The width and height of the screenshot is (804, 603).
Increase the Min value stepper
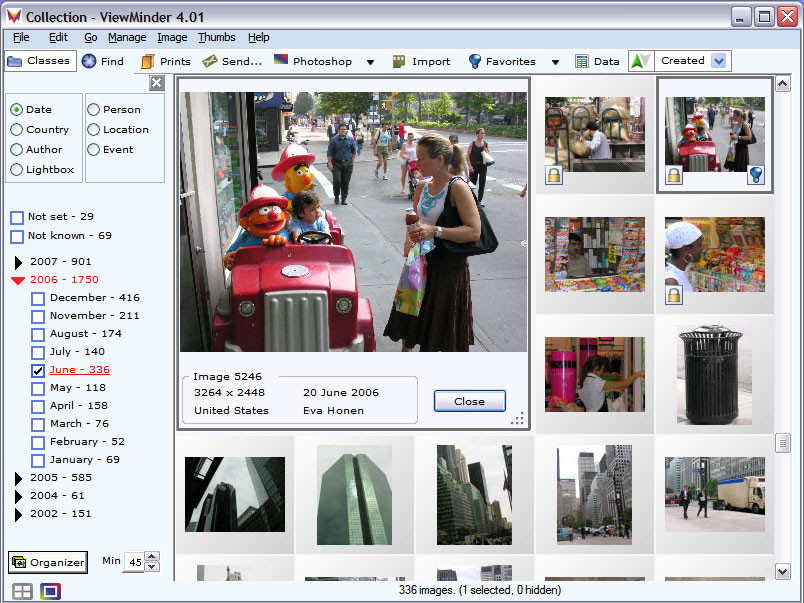[152, 556]
